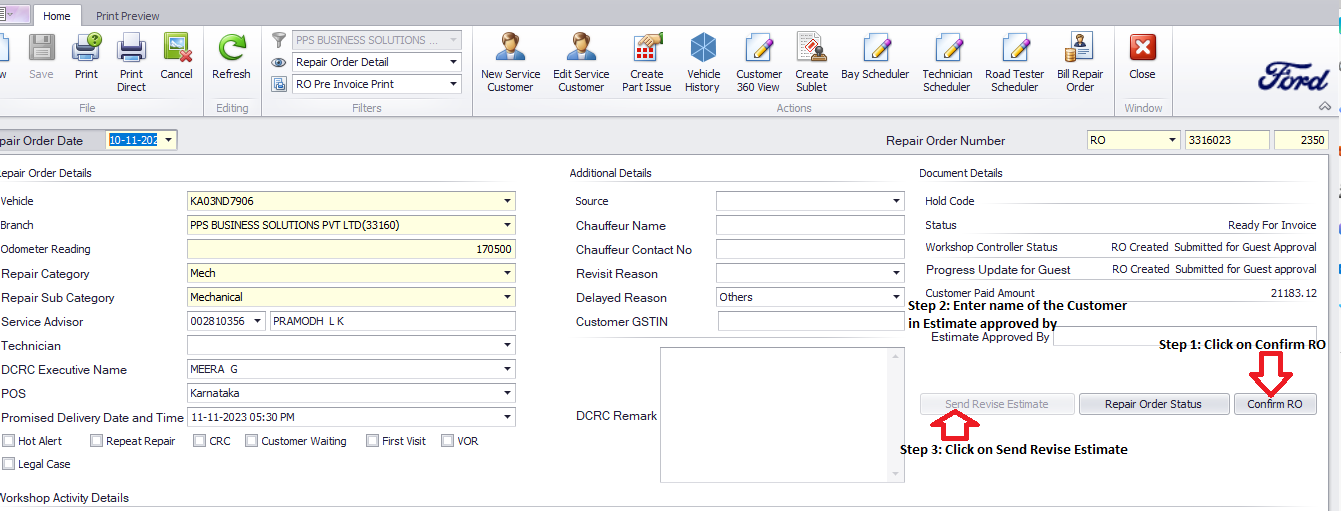Open the Vehicle KA03ND7906 dropdown
The height and width of the screenshot is (511, 1341).
(x=508, y=201)
